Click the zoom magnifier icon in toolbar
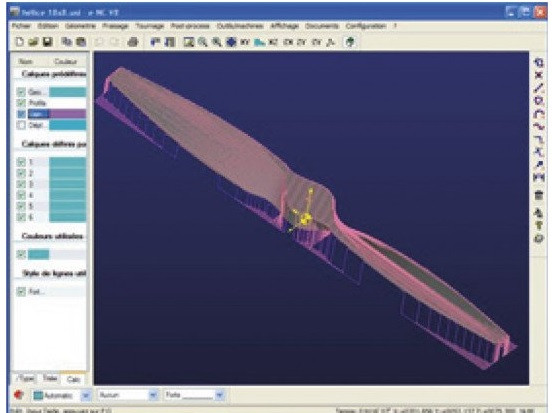This screenshot has width=552, height=413. pyautogui.click(x=202, y=42)
